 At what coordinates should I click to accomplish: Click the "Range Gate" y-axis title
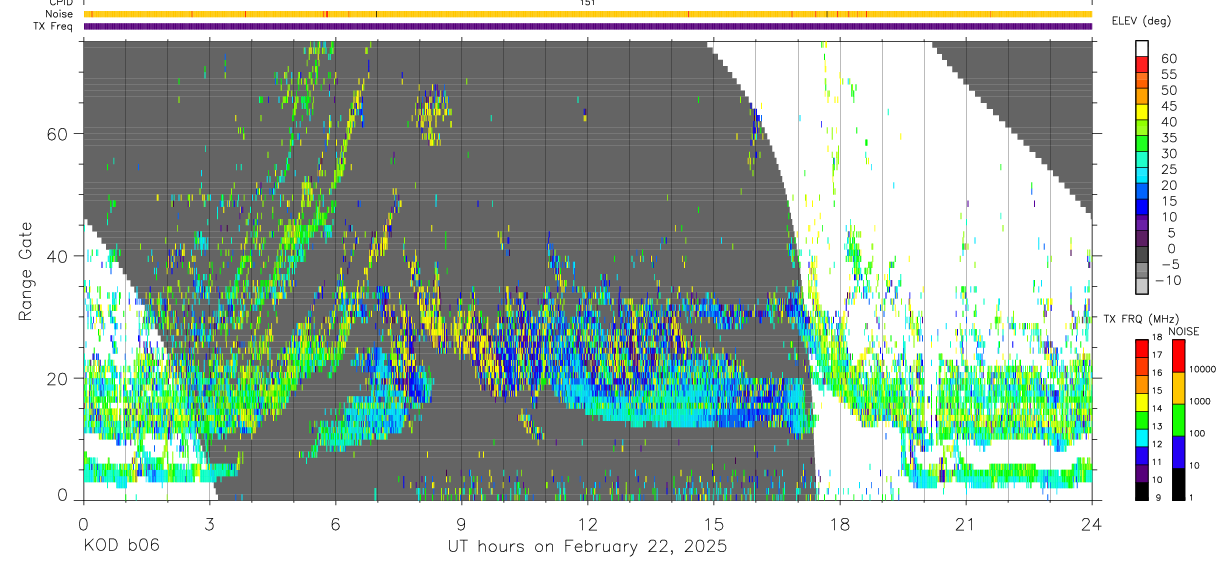pyautogui.click(x=26, y=272)
